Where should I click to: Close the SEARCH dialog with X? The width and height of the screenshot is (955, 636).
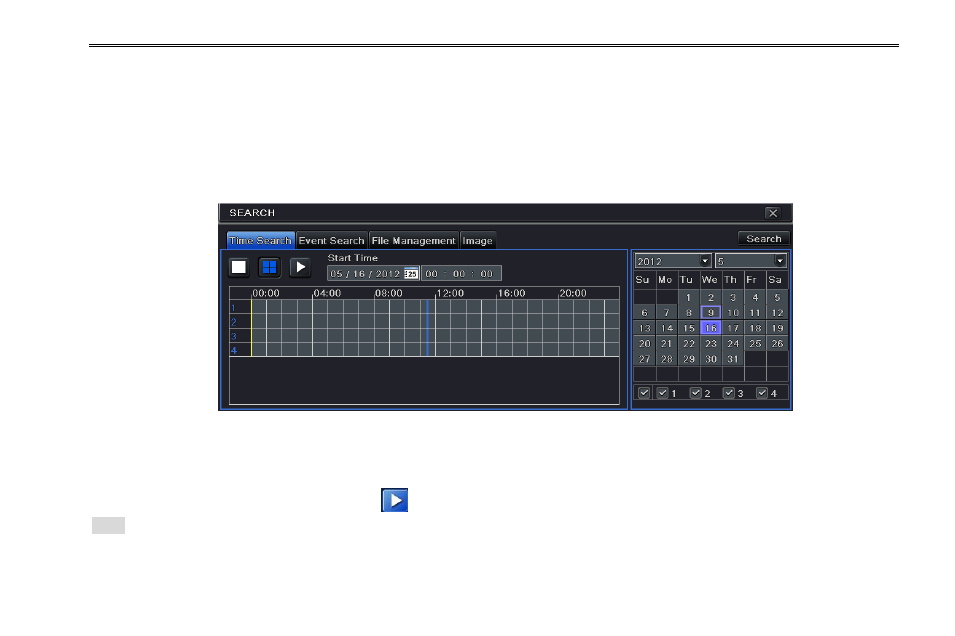773,213
